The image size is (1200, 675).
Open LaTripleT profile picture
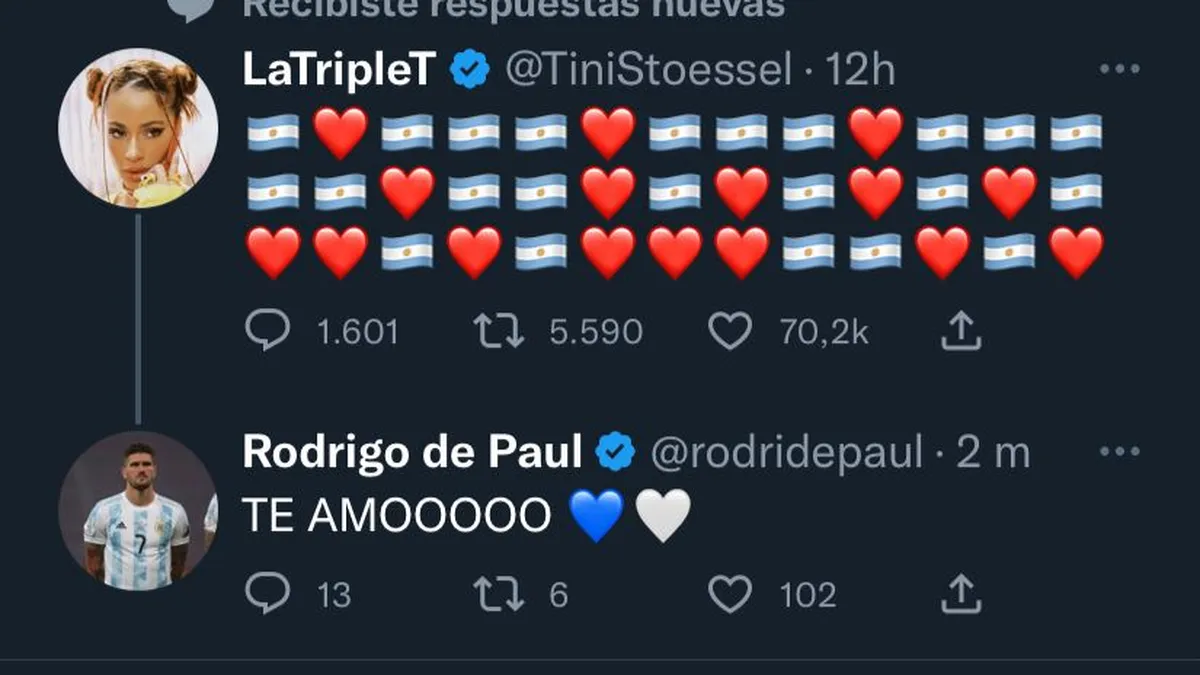click(x=138, y=128)
